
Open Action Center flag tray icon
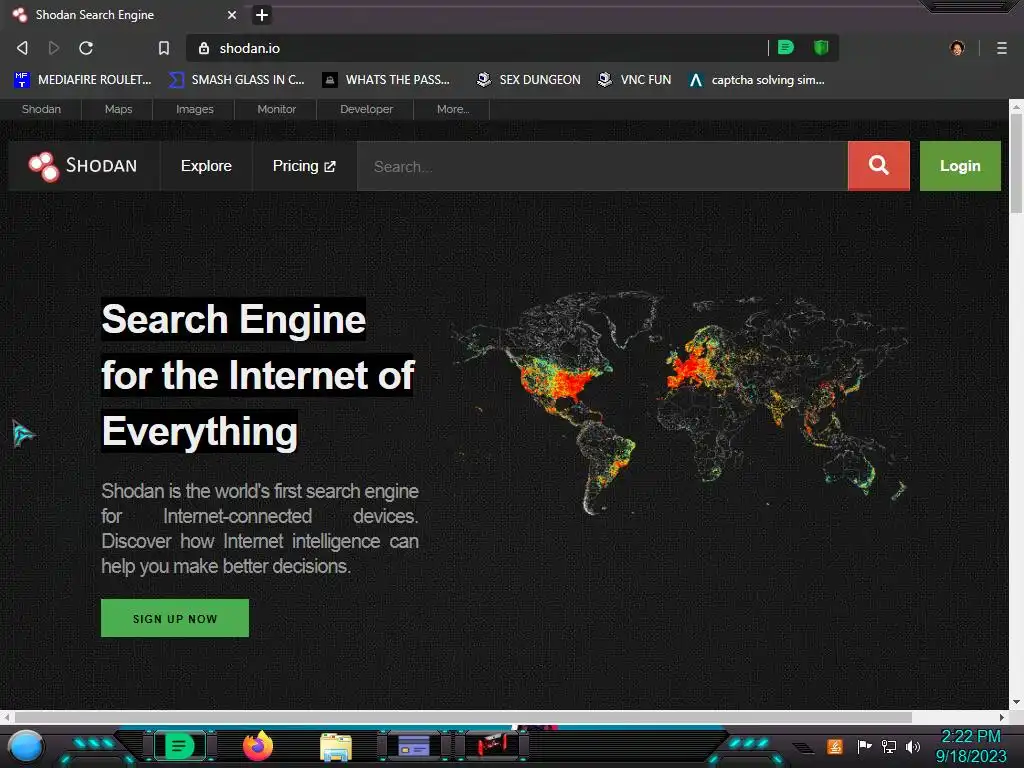click(864, 746)
